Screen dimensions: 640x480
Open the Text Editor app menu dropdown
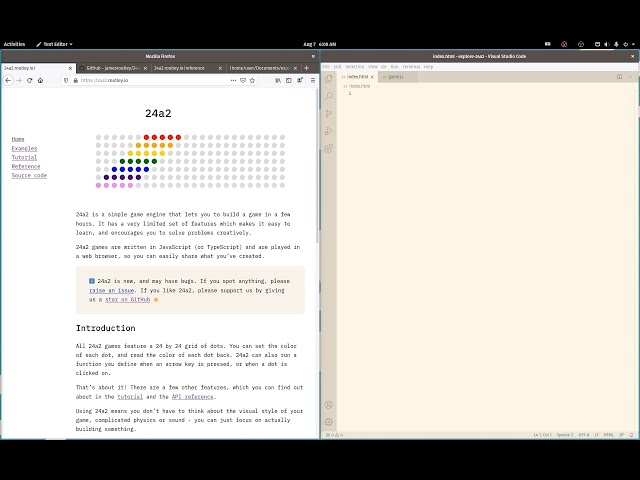53,44
